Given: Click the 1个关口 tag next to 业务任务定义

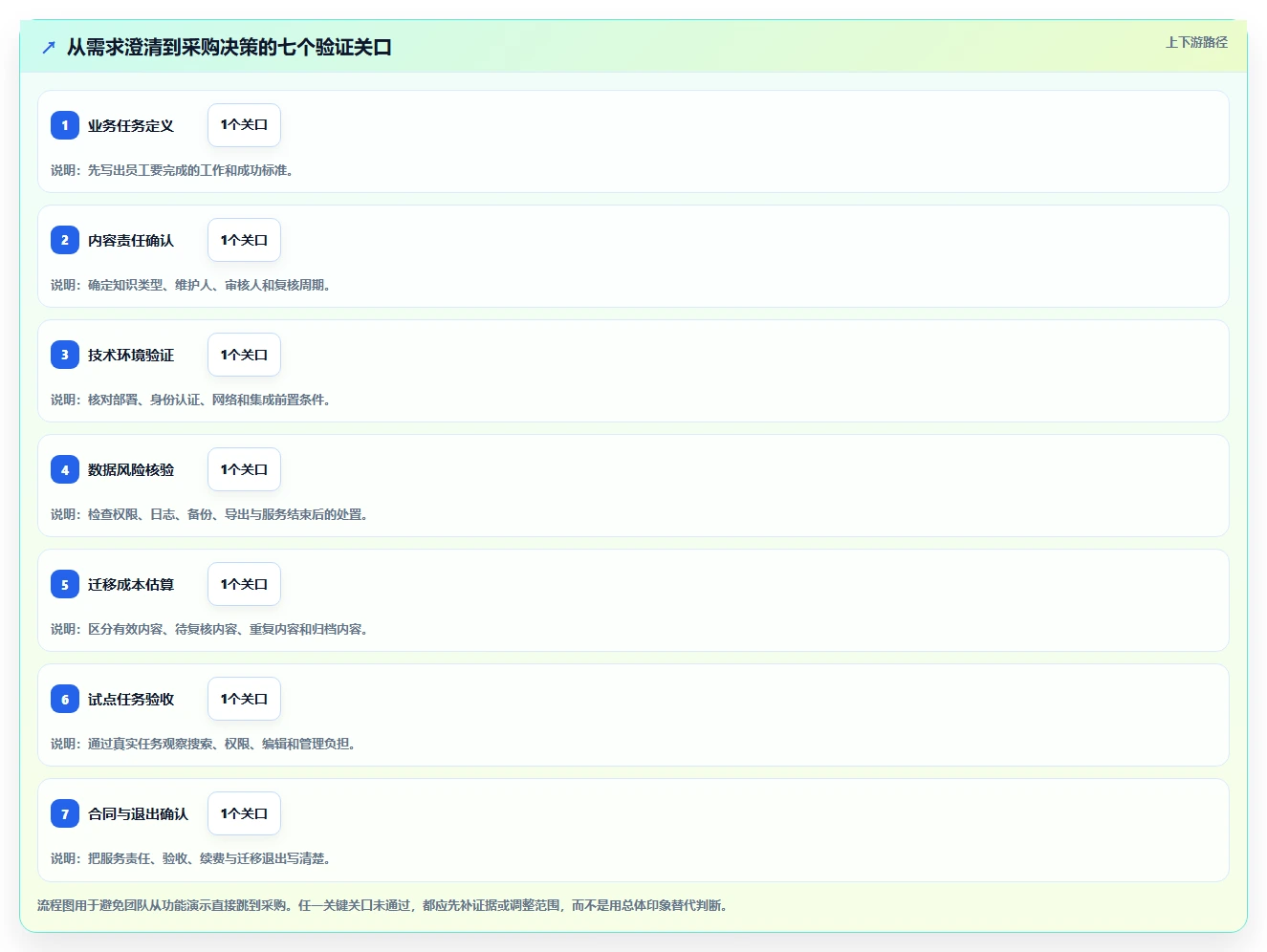Looking at the screenshot, I should click(244, 125).
